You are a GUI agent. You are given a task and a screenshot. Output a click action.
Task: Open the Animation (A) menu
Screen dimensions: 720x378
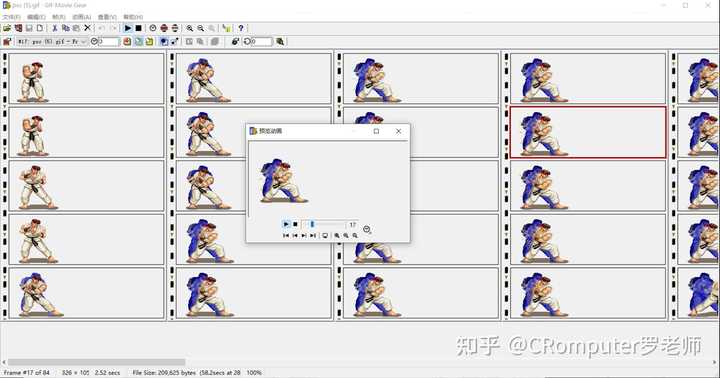click(x=81, y=17)
